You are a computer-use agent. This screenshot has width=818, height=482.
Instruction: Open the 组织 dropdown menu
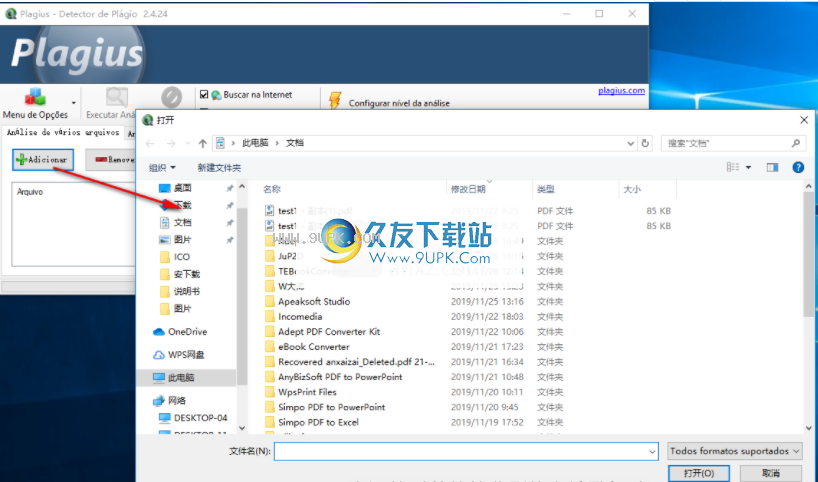tap(162, 167)
